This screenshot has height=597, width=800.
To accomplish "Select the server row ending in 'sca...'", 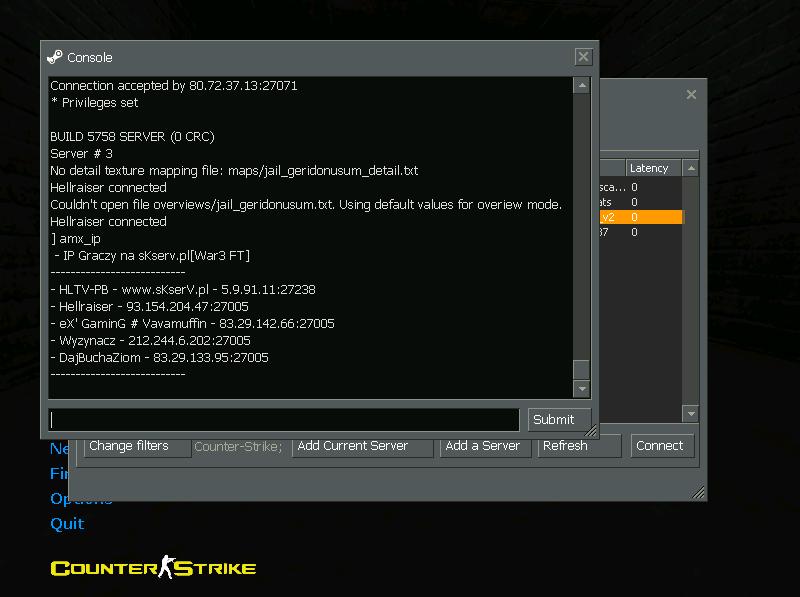I will [641, 187].
